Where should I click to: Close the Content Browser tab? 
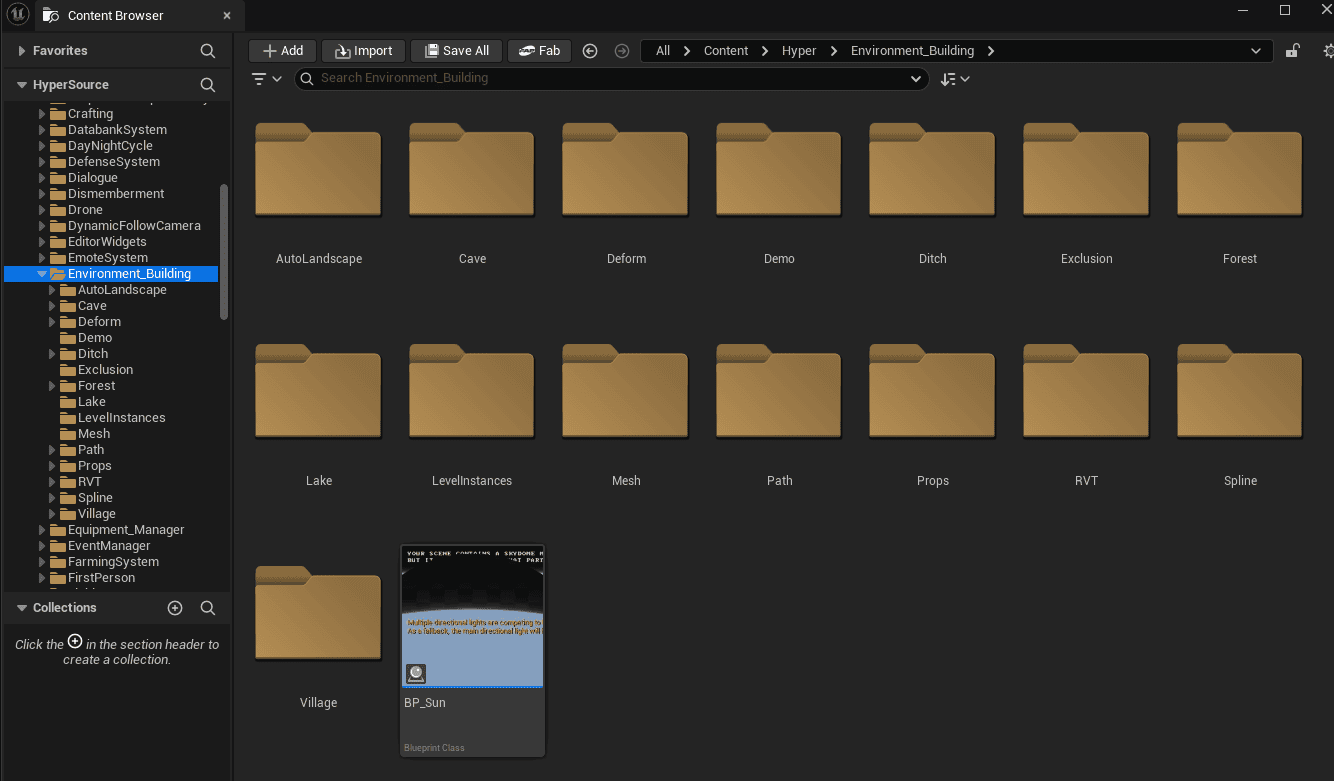click(x=227, y=16)
